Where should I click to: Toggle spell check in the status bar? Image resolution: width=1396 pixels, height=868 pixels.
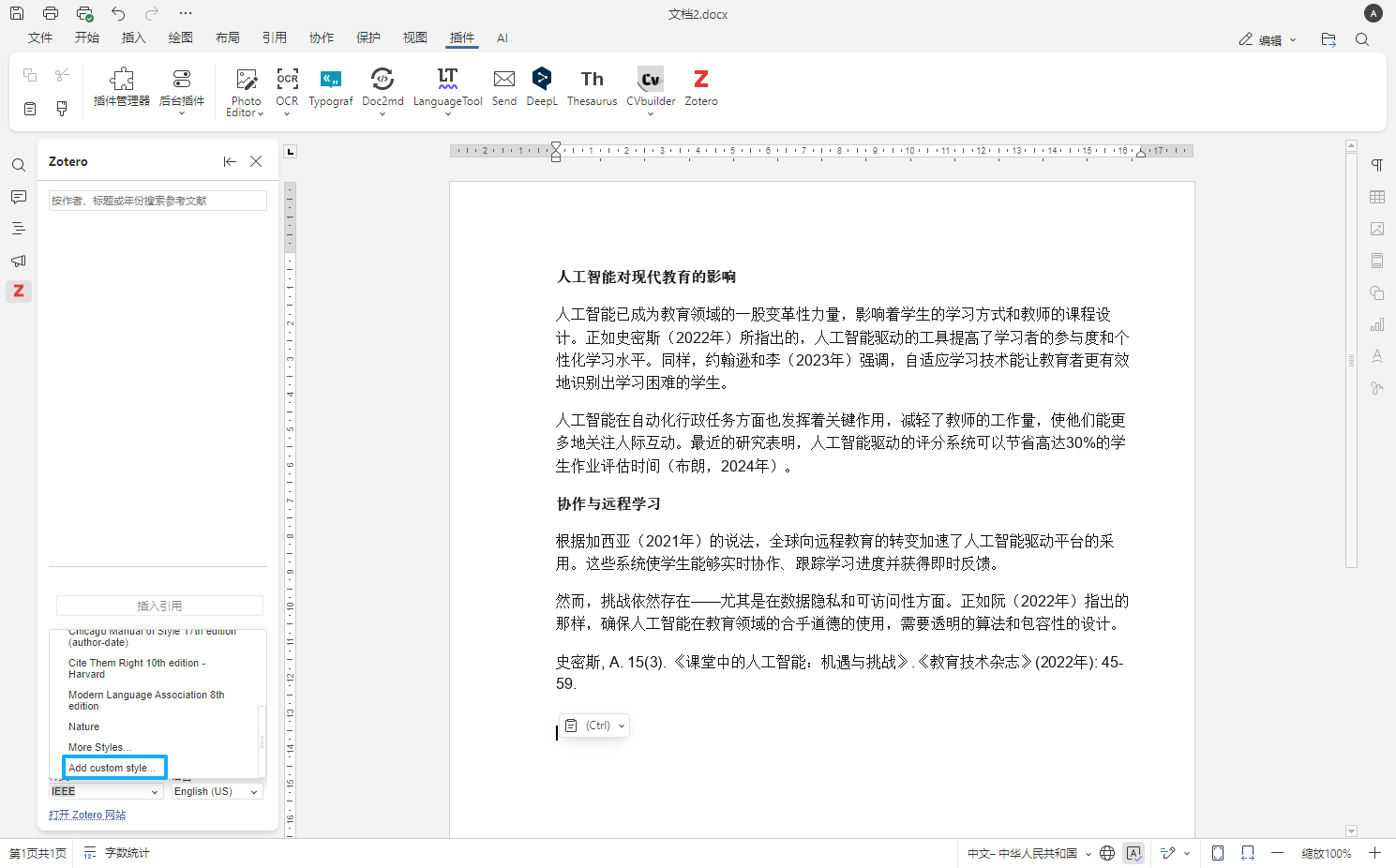[x=1133, y=853]
